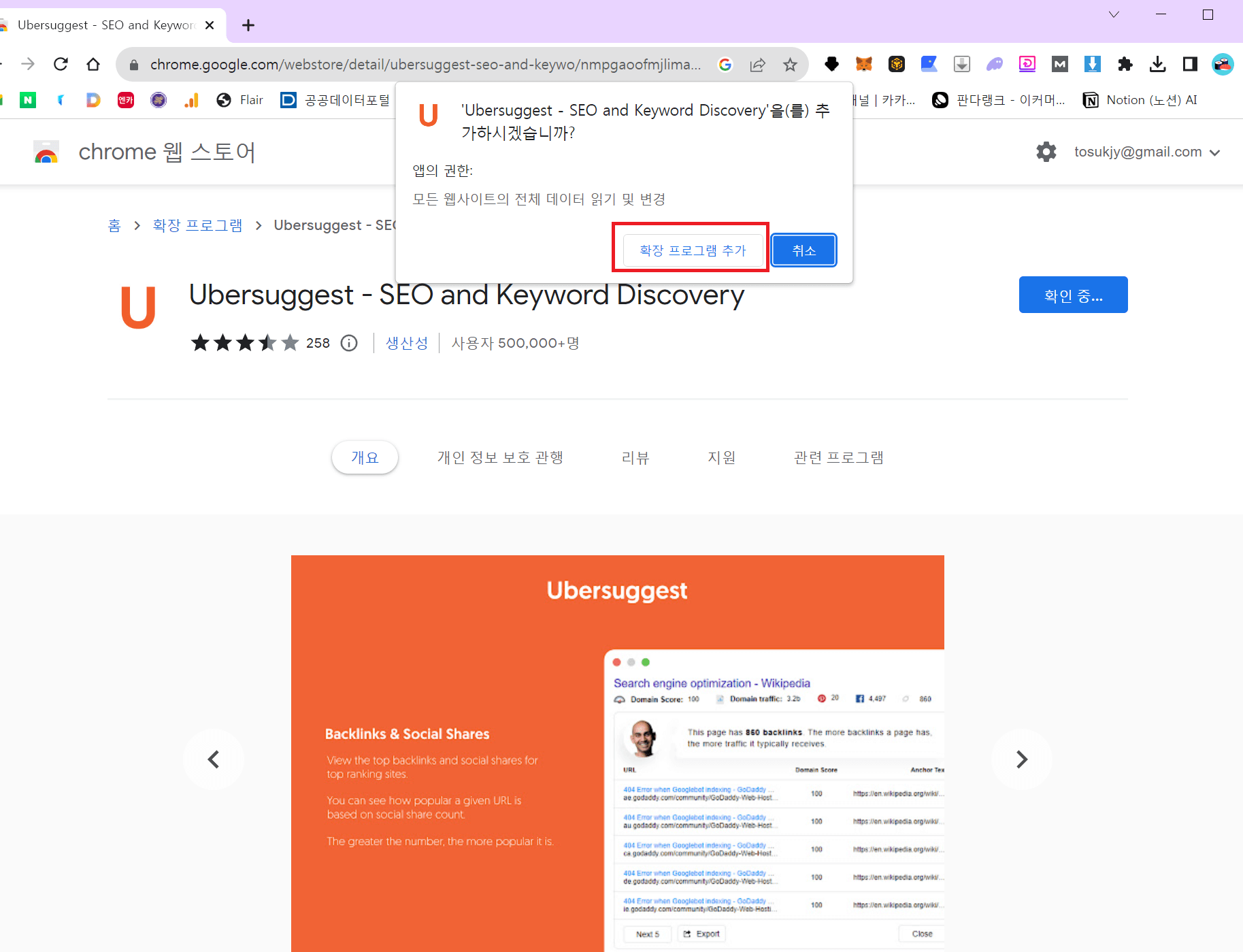Screen dimensions: 1243x952
Task: Open a new tab with plus button
Action: coord(248,25)
